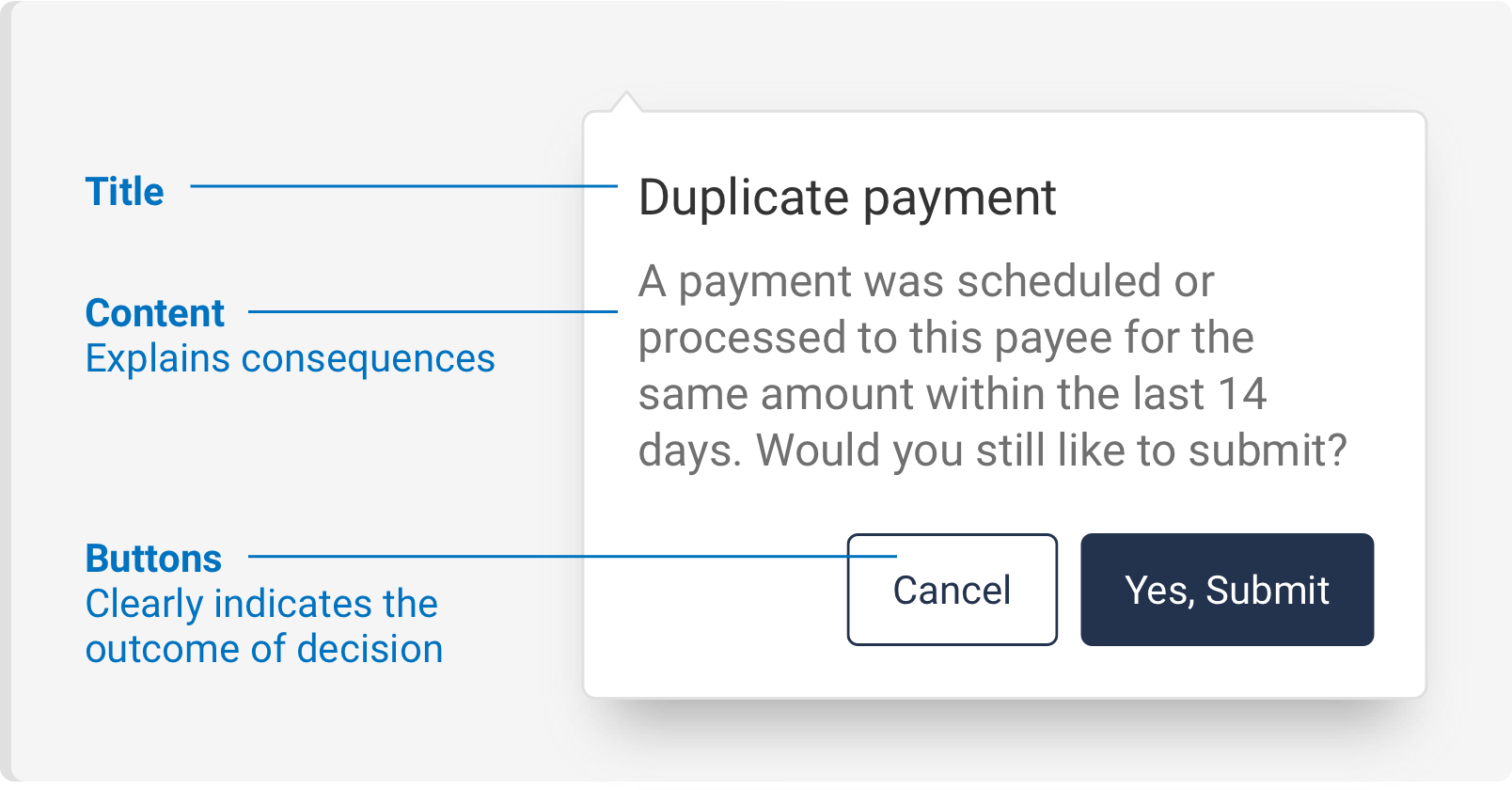The width and height of the screenshot is (1512, 790).
Task: Select the blue Content annotation label
Action: (x=154, y=313)
